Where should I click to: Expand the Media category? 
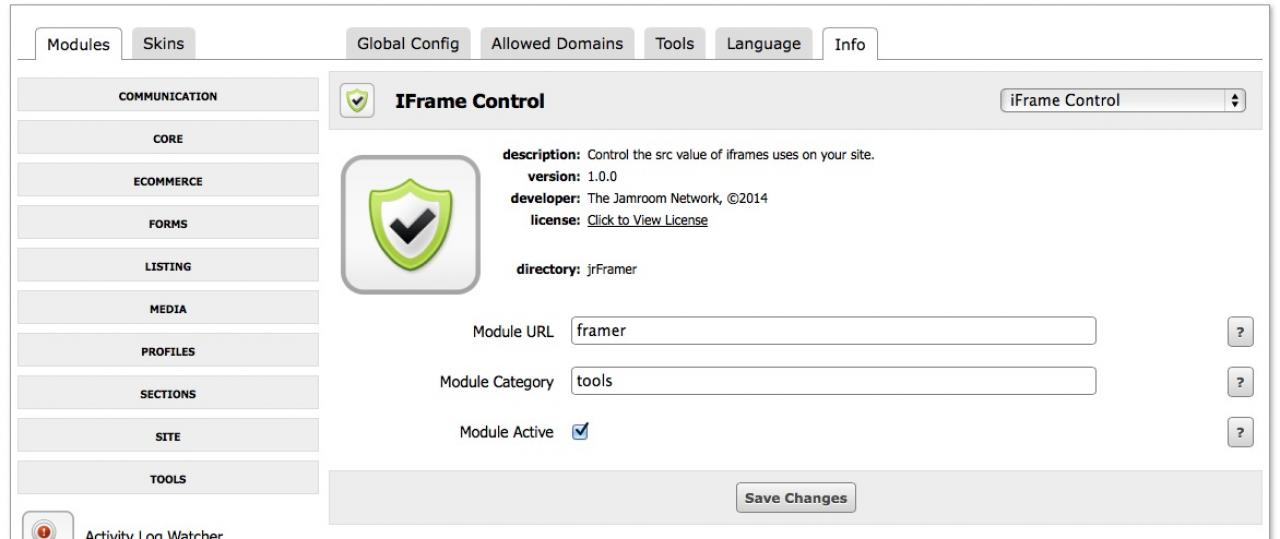pos(168,309)
